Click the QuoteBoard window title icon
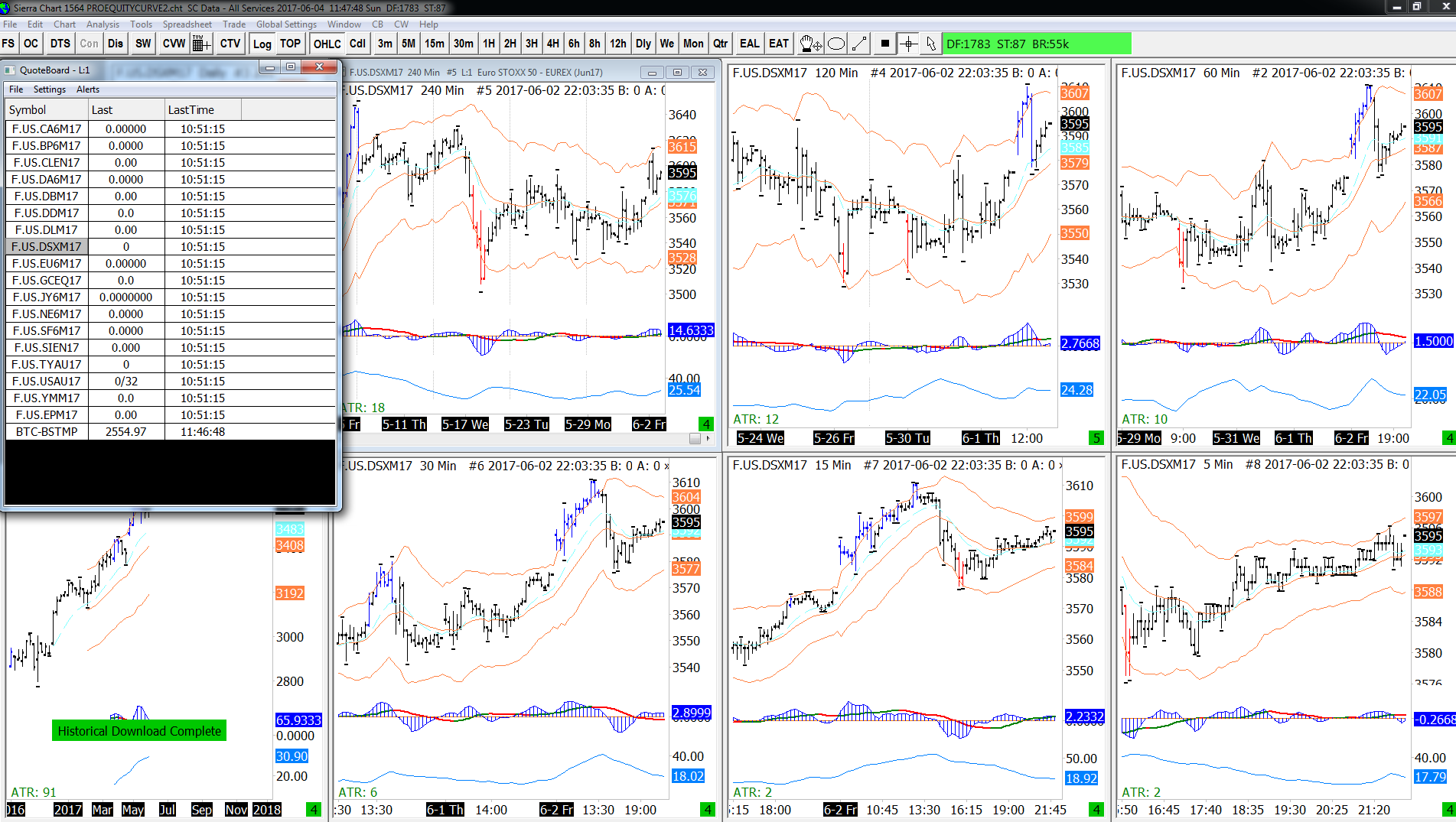Screen dimensions: 1456x822 point(10,70)
